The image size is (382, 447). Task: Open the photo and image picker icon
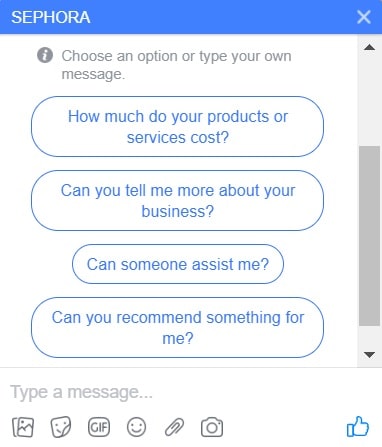coord(23,427)
